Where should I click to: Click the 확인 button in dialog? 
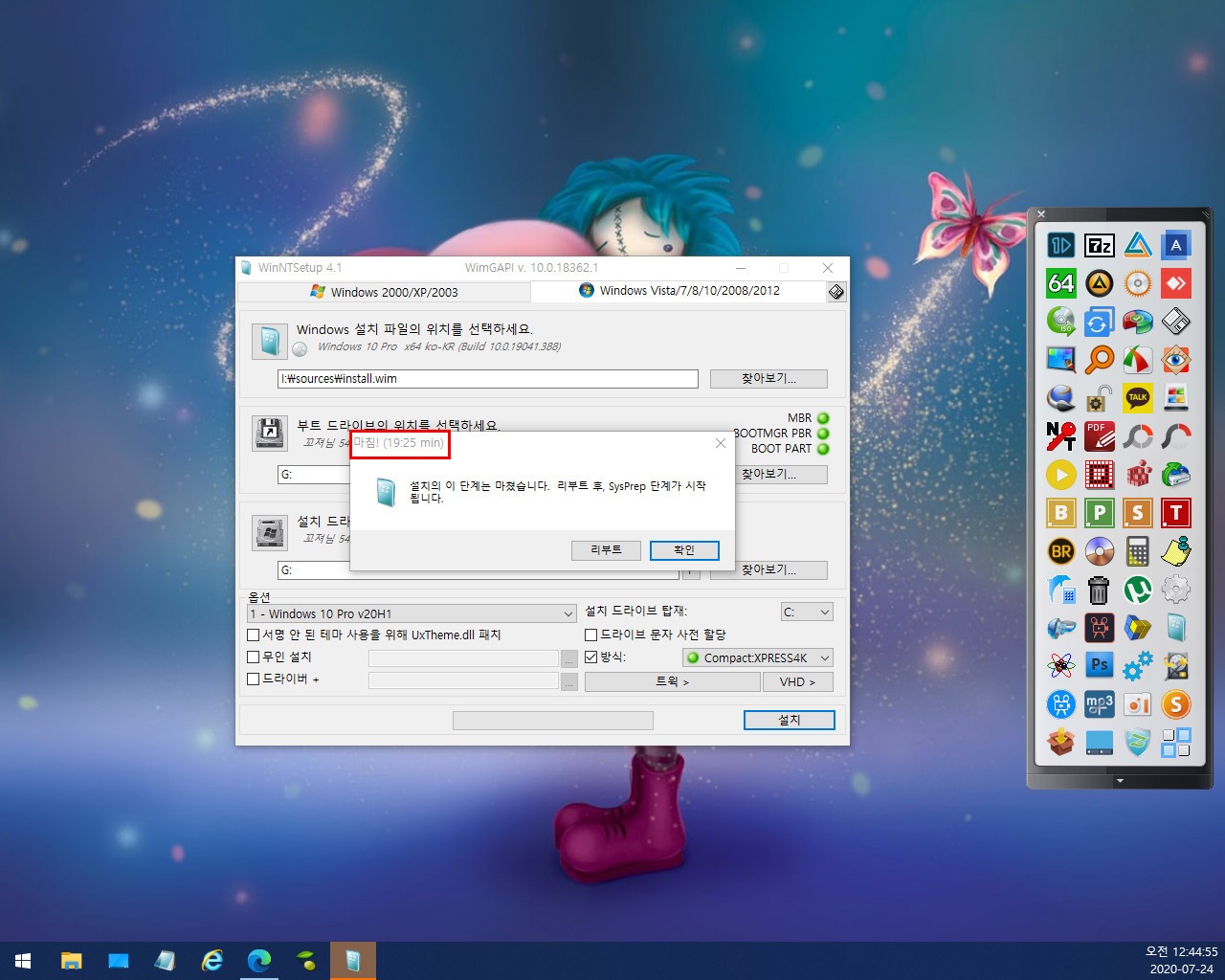point(684,550)
